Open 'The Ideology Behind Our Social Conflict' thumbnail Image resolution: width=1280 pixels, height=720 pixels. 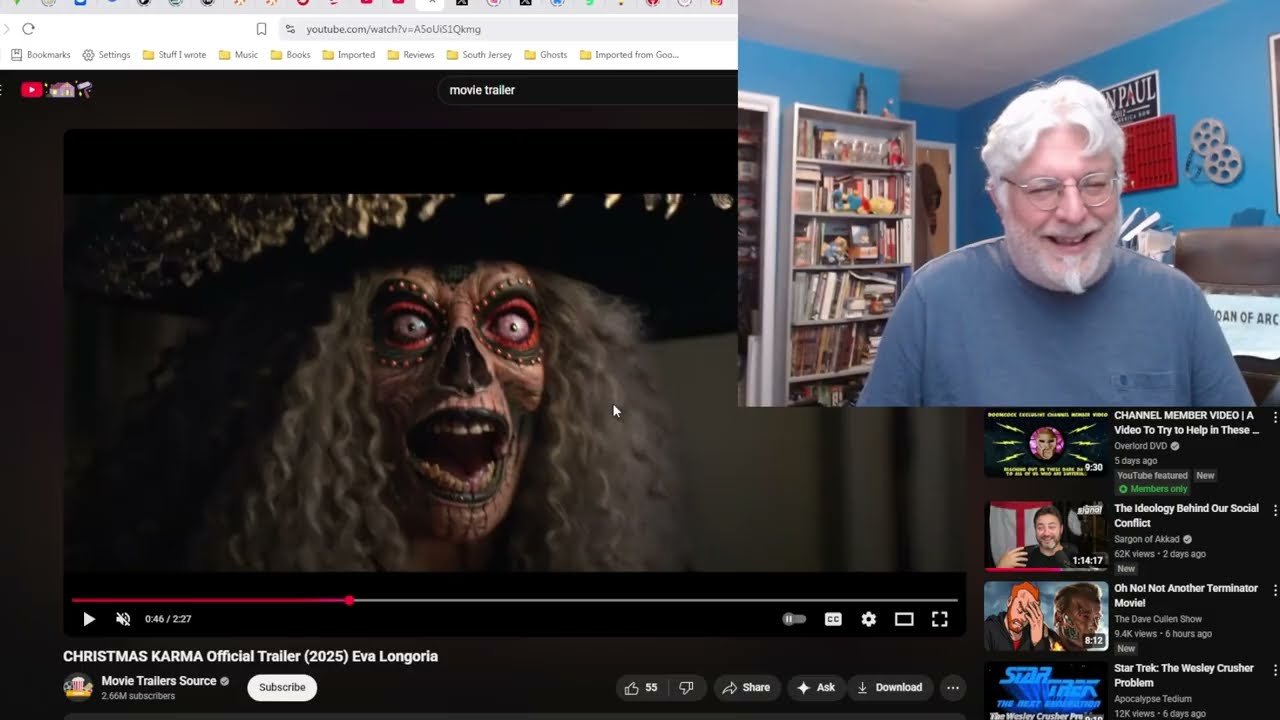click(x=1046, y=536)
